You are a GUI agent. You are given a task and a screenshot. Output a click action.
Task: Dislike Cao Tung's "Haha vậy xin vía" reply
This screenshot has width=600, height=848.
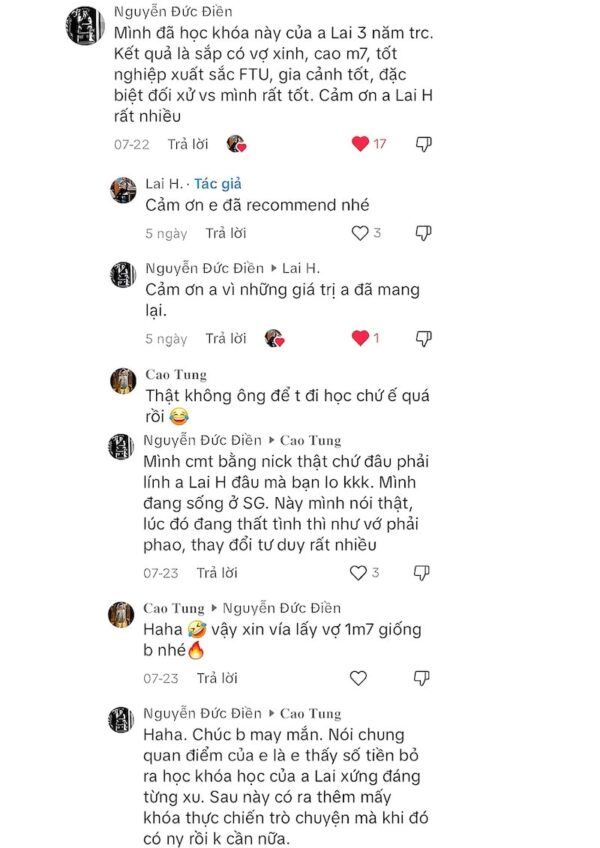click(x=422, y=678)
